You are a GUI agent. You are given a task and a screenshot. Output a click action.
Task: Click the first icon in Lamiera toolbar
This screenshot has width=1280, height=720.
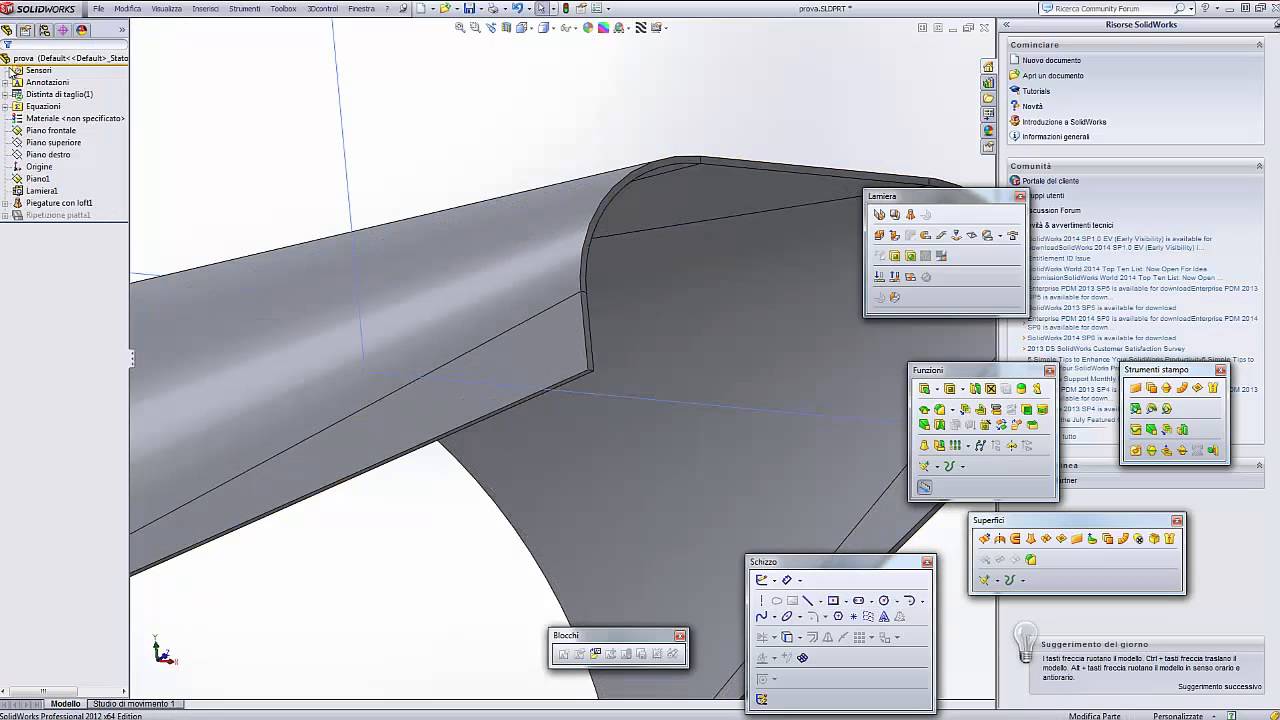point(879,214)
